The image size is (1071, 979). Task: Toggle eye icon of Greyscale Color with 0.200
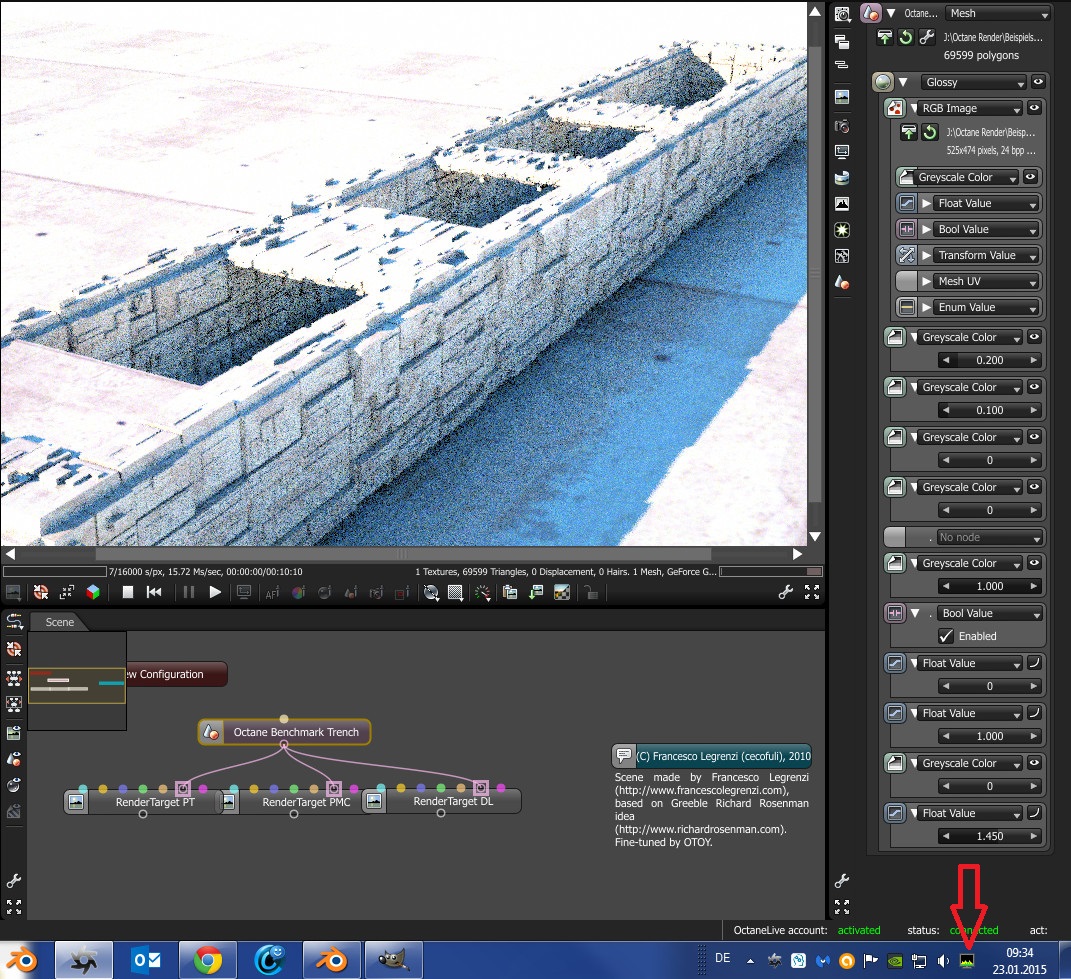(1035, 337)
